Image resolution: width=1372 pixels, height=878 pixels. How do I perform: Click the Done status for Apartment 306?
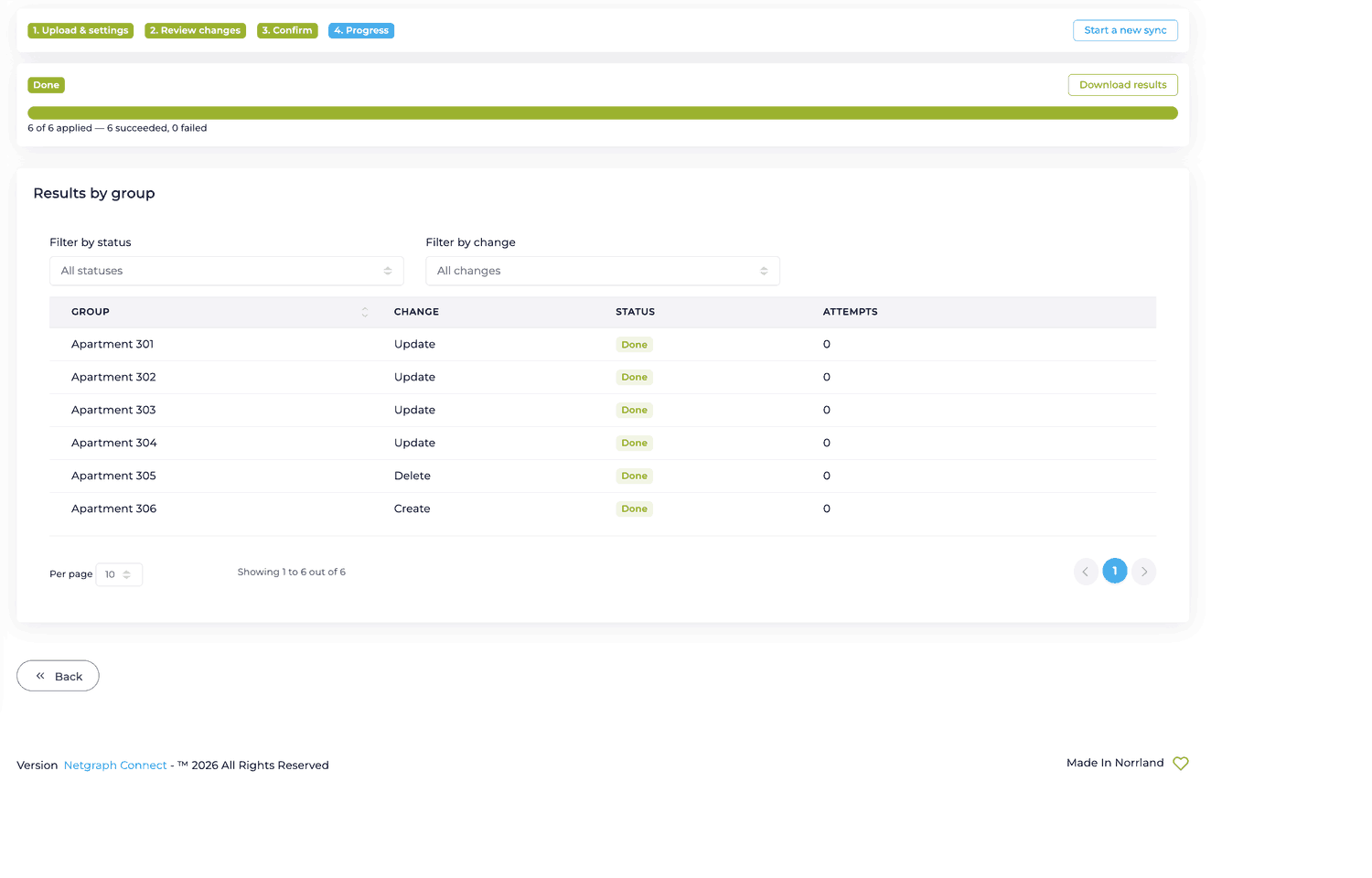(x=634, y=509)
